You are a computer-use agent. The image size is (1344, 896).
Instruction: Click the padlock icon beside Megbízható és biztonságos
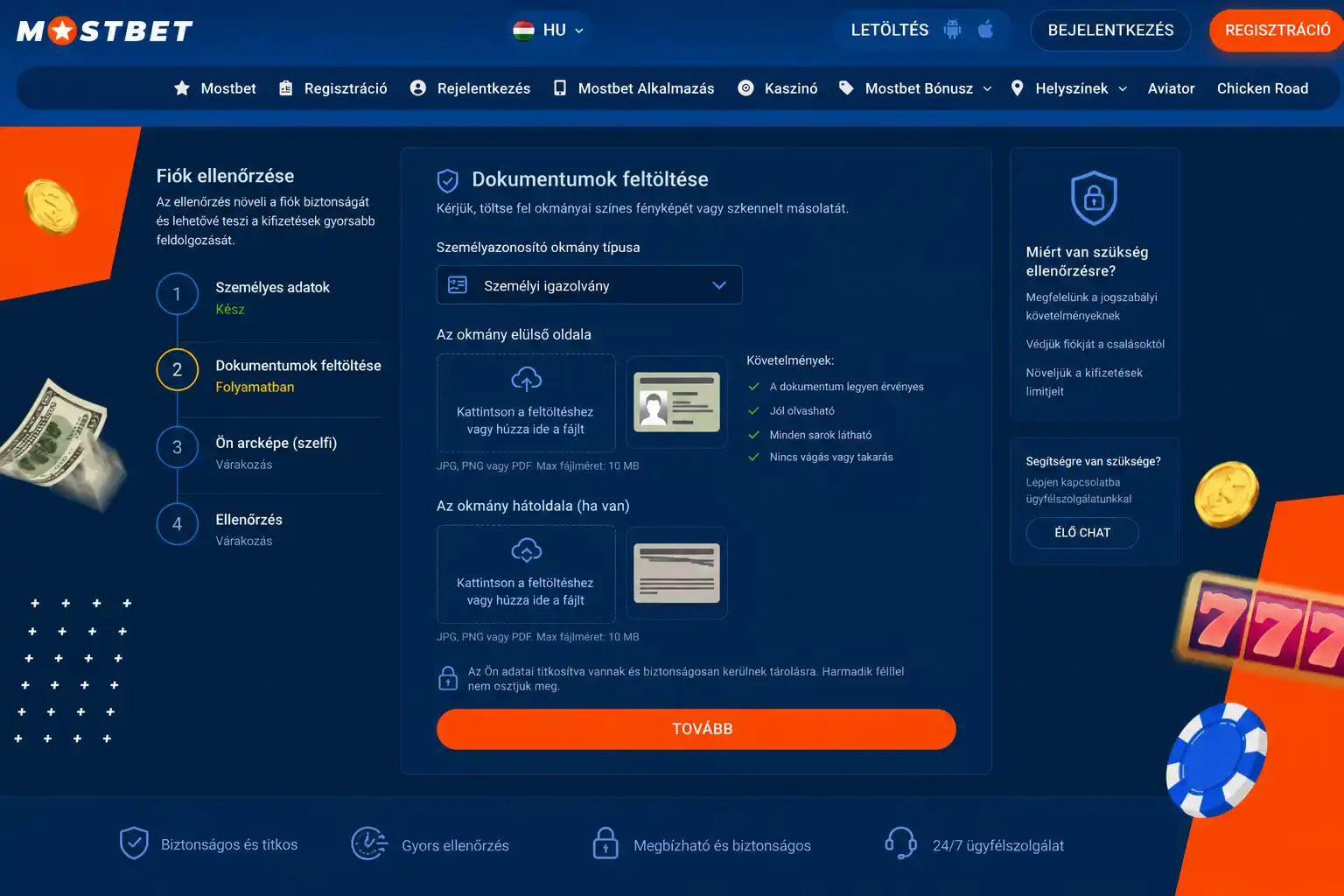point(605,843)
